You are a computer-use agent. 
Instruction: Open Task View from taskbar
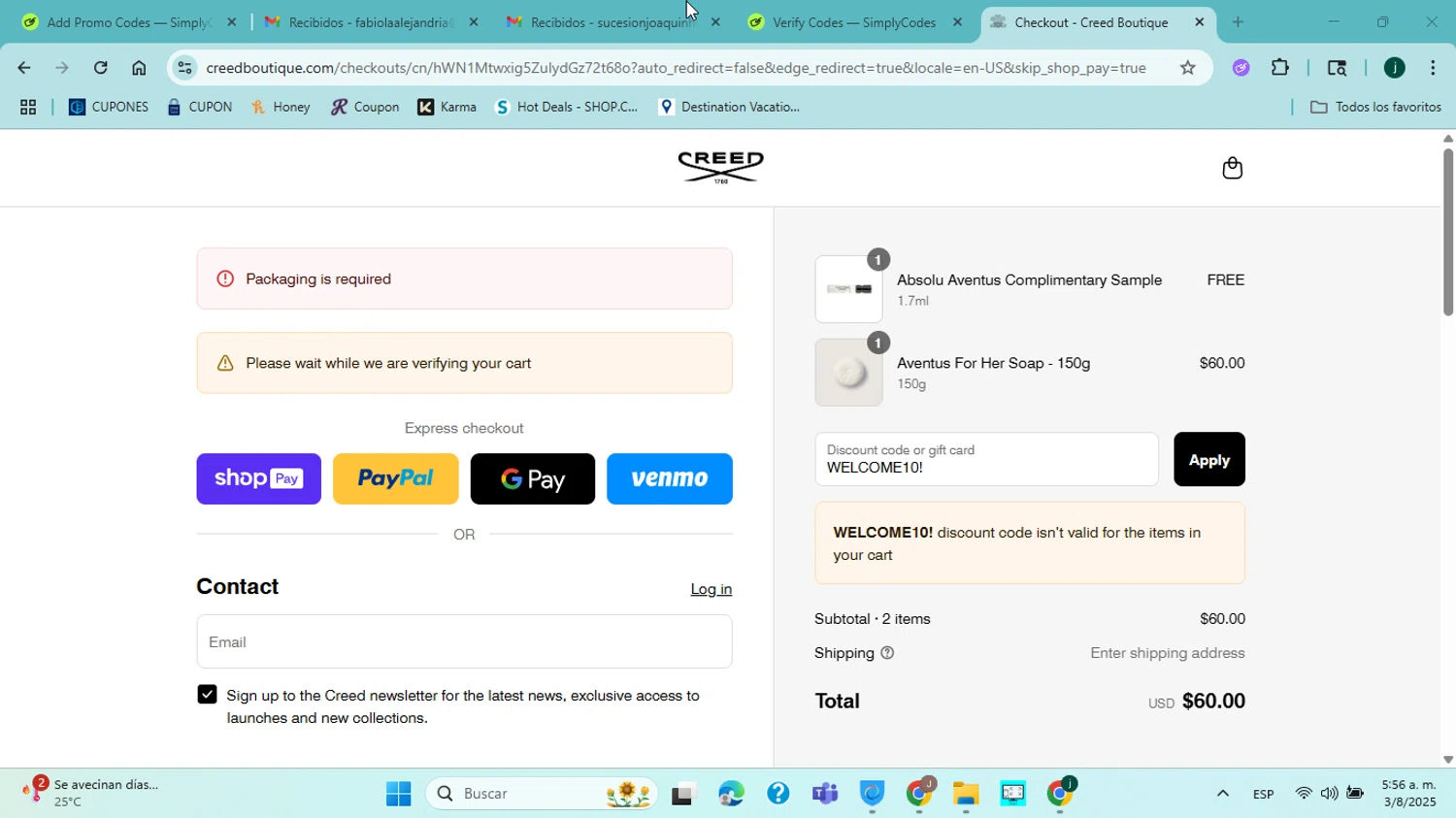pyautogui.click(x=684, y=794)
